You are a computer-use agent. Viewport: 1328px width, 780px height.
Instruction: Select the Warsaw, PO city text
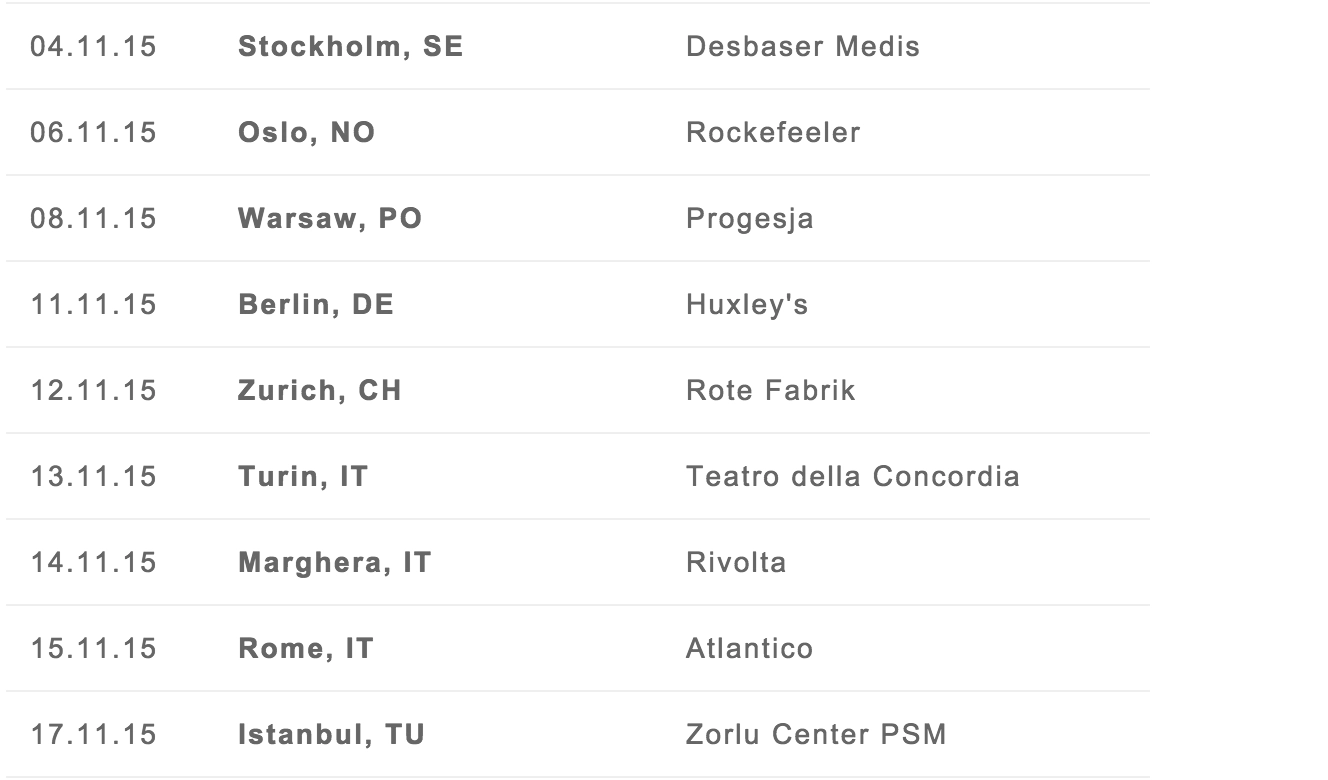[x=330, y=219]
